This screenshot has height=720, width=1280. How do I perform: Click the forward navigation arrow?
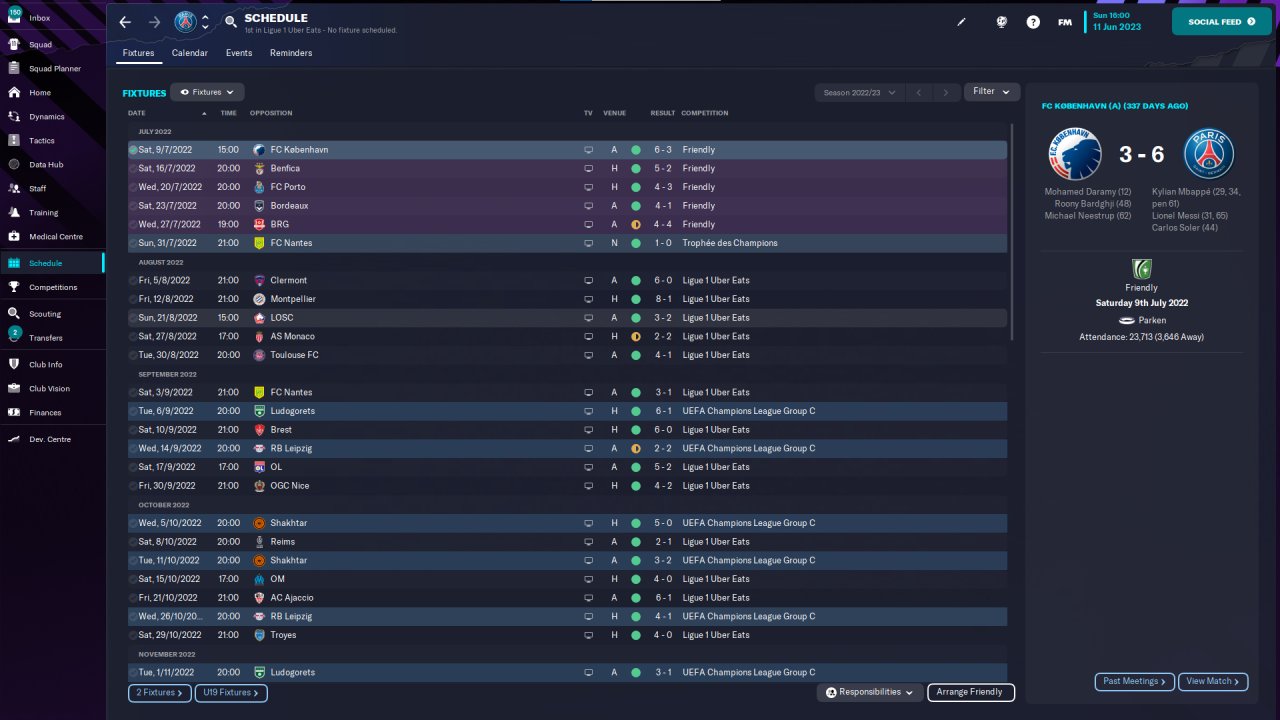[154, 22]
